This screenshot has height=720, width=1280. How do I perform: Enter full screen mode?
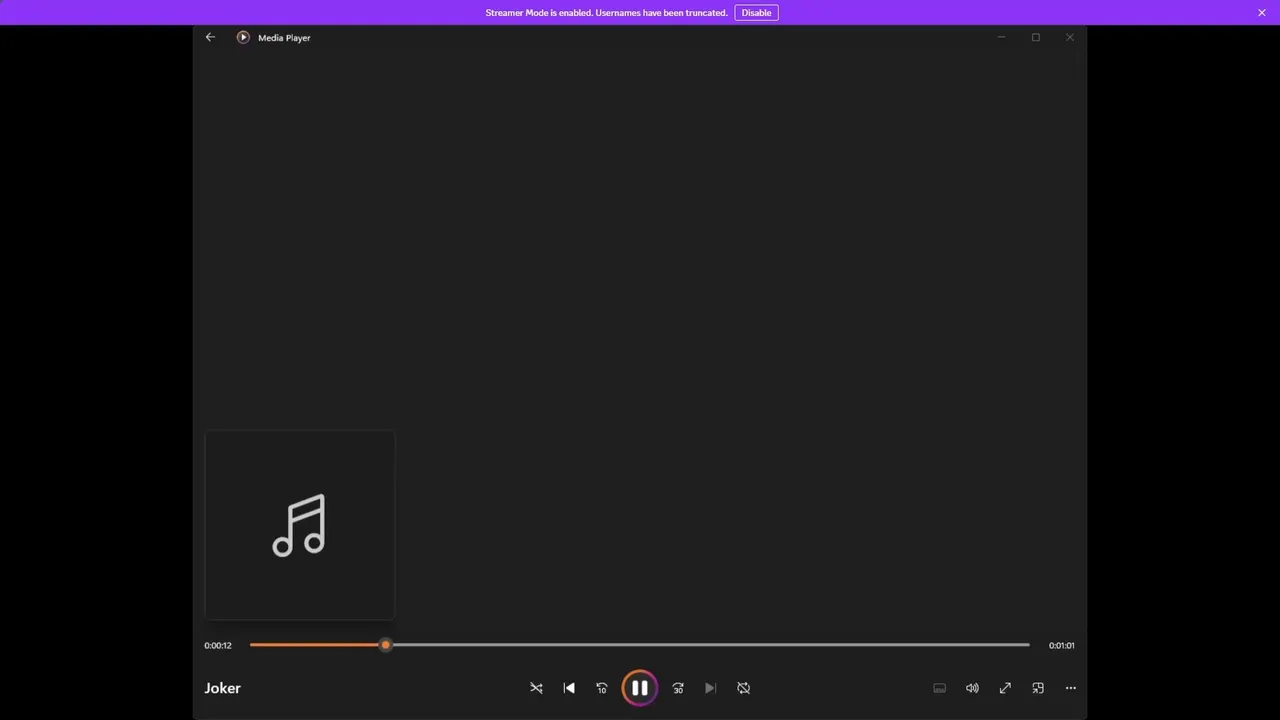click(x=1005, y=688)
